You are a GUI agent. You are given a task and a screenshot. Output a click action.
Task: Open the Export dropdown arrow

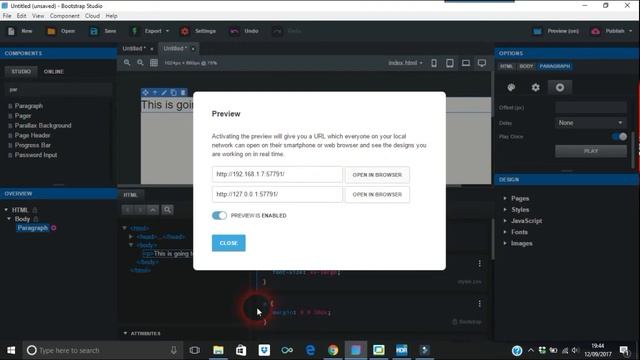[167, 31]
